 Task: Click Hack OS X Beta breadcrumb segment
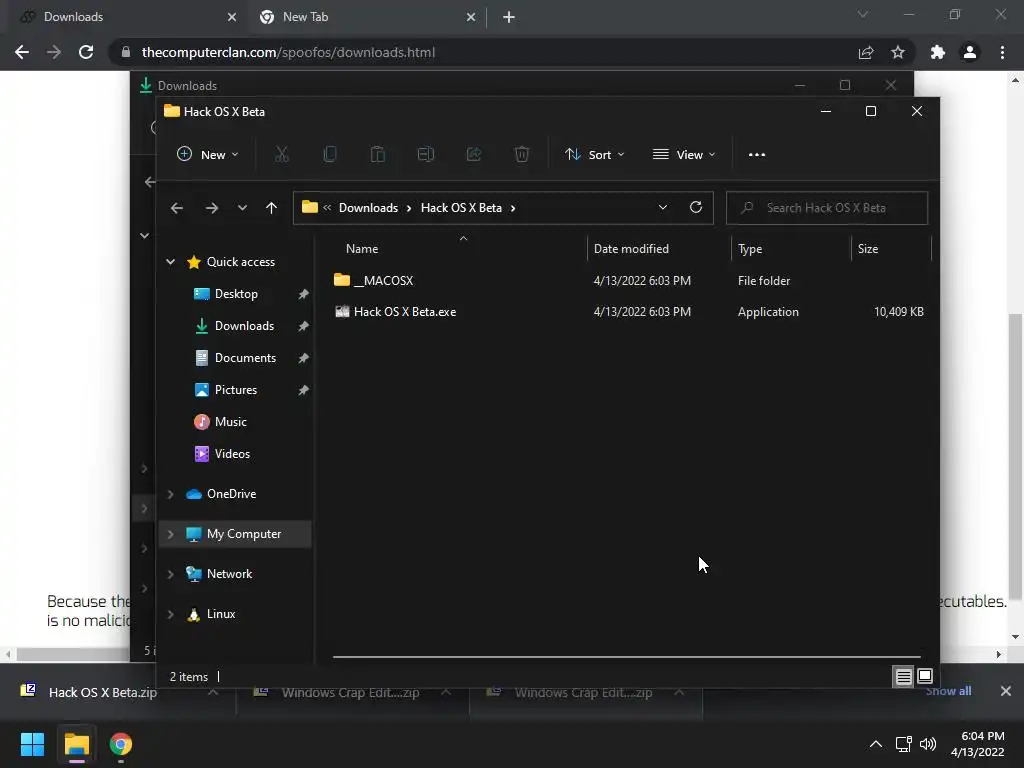[x=461, y=208]
